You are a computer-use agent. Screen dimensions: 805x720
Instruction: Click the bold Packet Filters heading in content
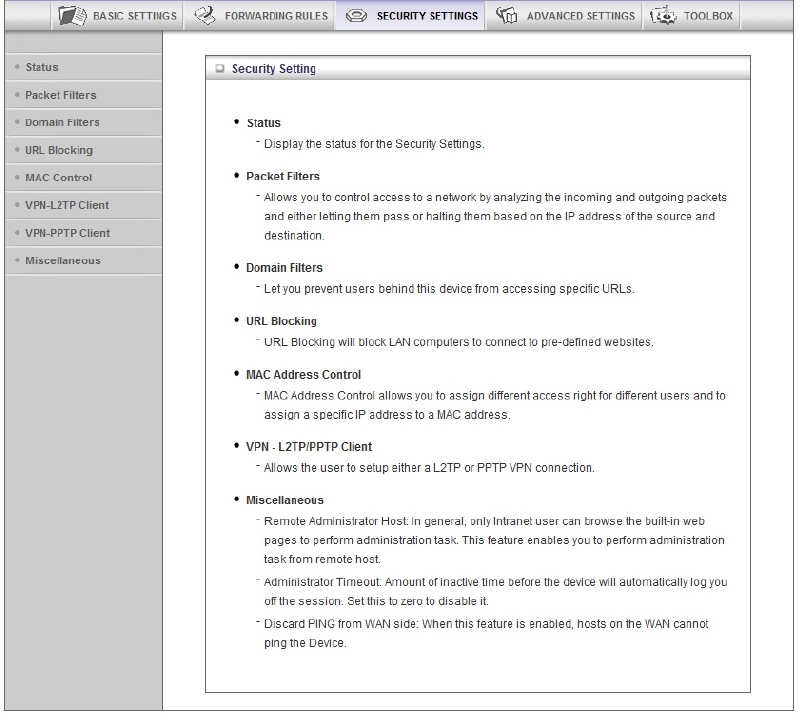tap(283, 176)
